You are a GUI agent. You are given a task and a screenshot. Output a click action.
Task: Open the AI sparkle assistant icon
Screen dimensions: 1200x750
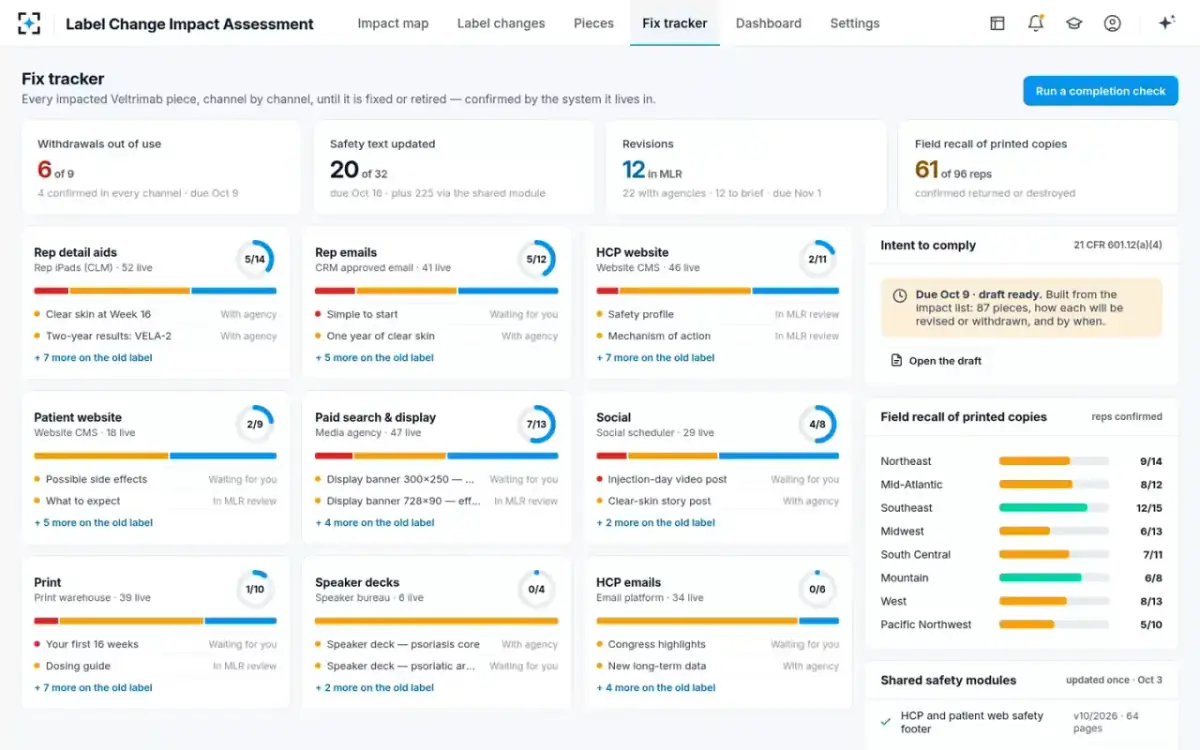point(1166,23)
